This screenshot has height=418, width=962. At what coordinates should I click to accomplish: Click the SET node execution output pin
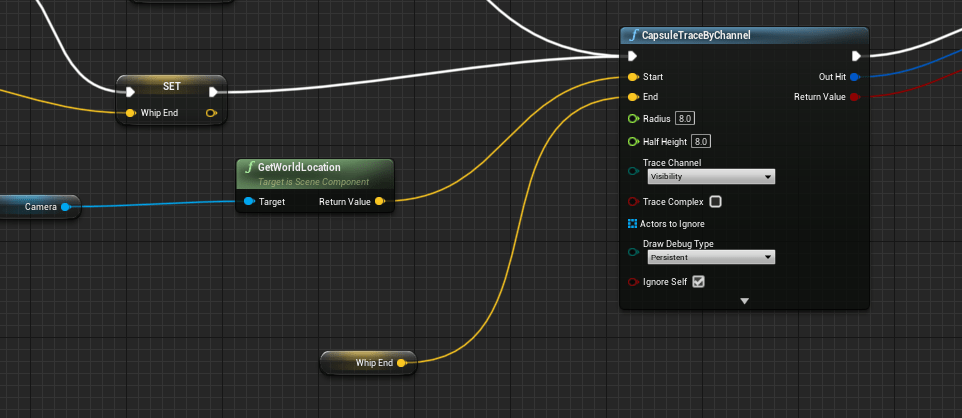point(214,92)
